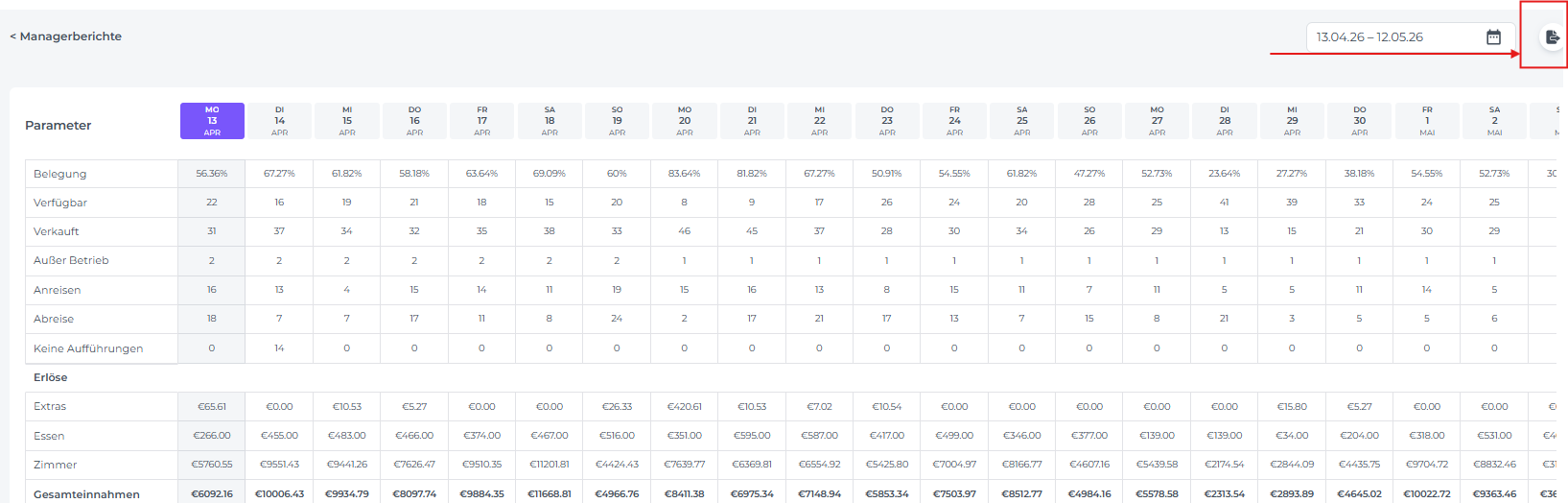1568x503 pixels.
Task: Select Tuesday 14 April column header
Action: click(279, 121)
